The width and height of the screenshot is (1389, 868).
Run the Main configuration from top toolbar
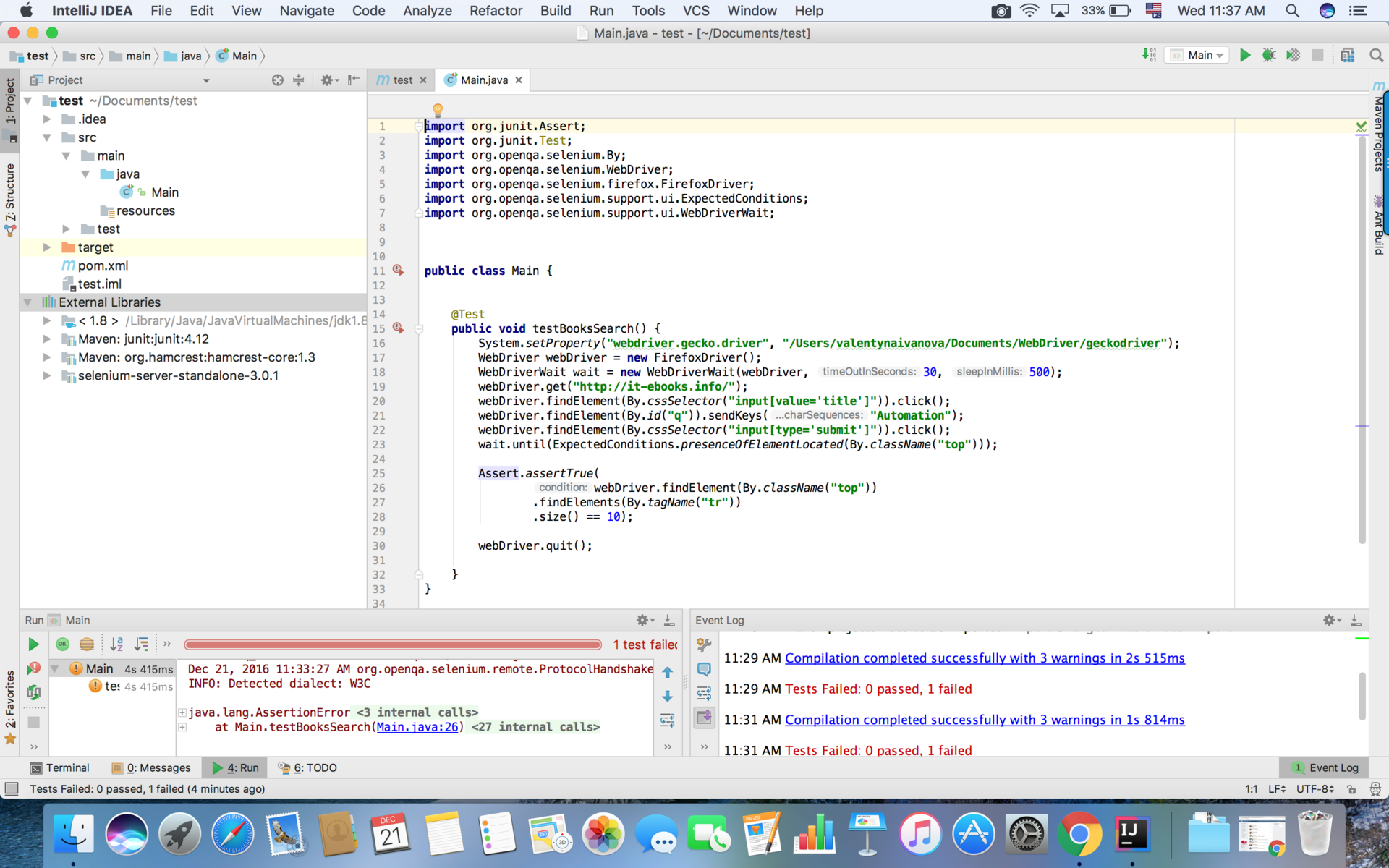1244,55
